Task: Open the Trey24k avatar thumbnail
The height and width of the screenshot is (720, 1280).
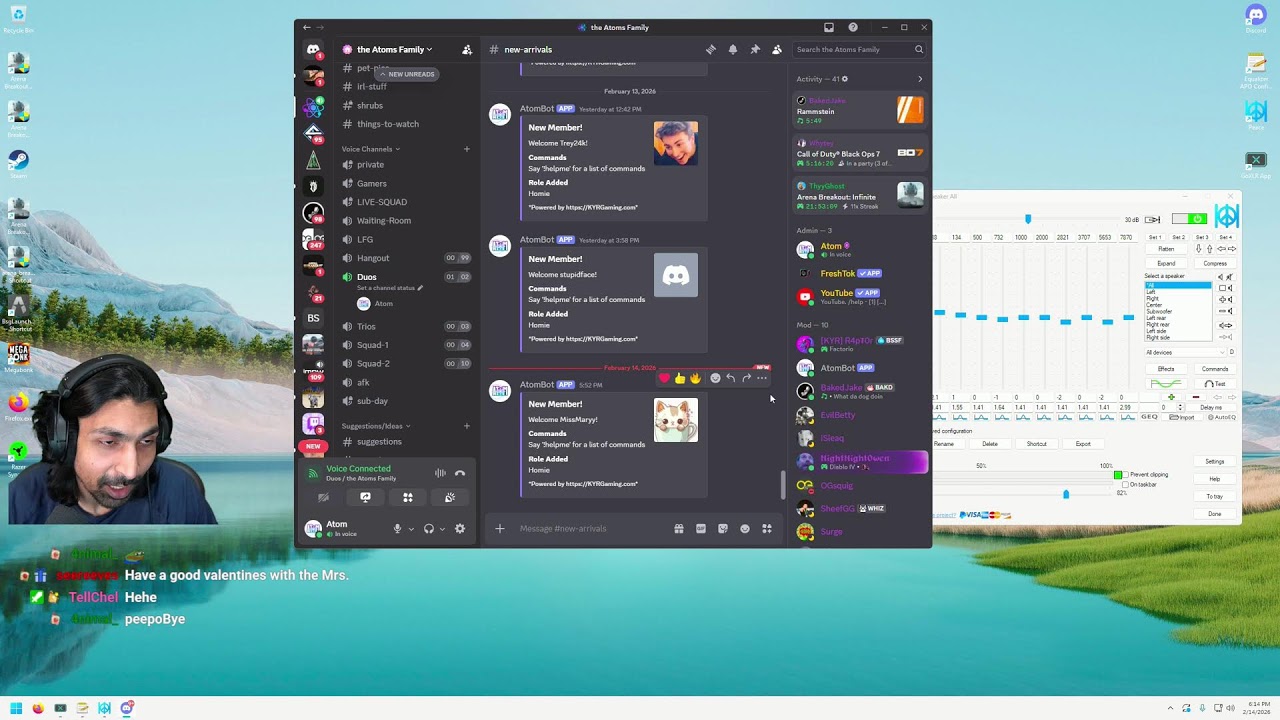Action: [676, 144]
